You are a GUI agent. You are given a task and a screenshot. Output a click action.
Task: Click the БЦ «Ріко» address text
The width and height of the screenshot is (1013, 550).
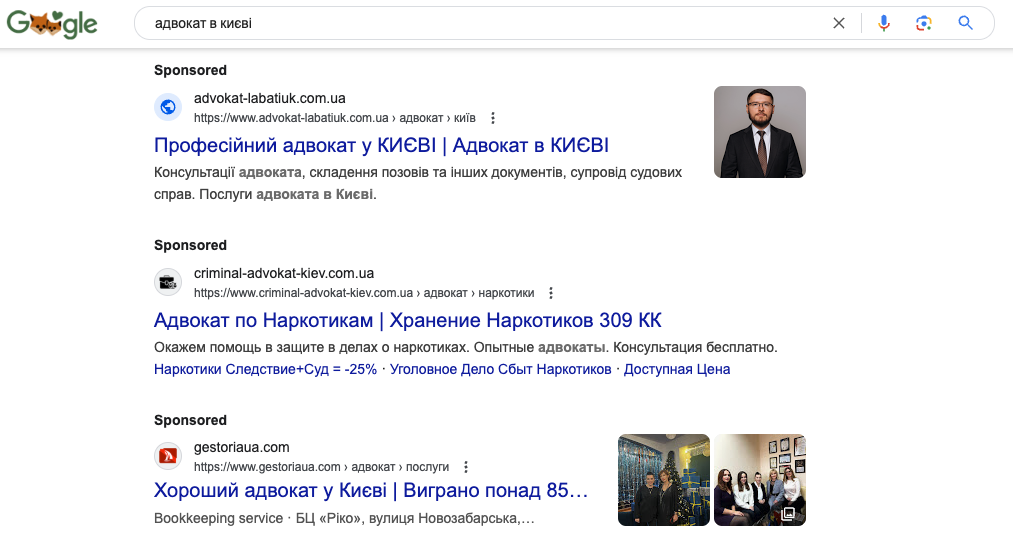tap(415, 518)
